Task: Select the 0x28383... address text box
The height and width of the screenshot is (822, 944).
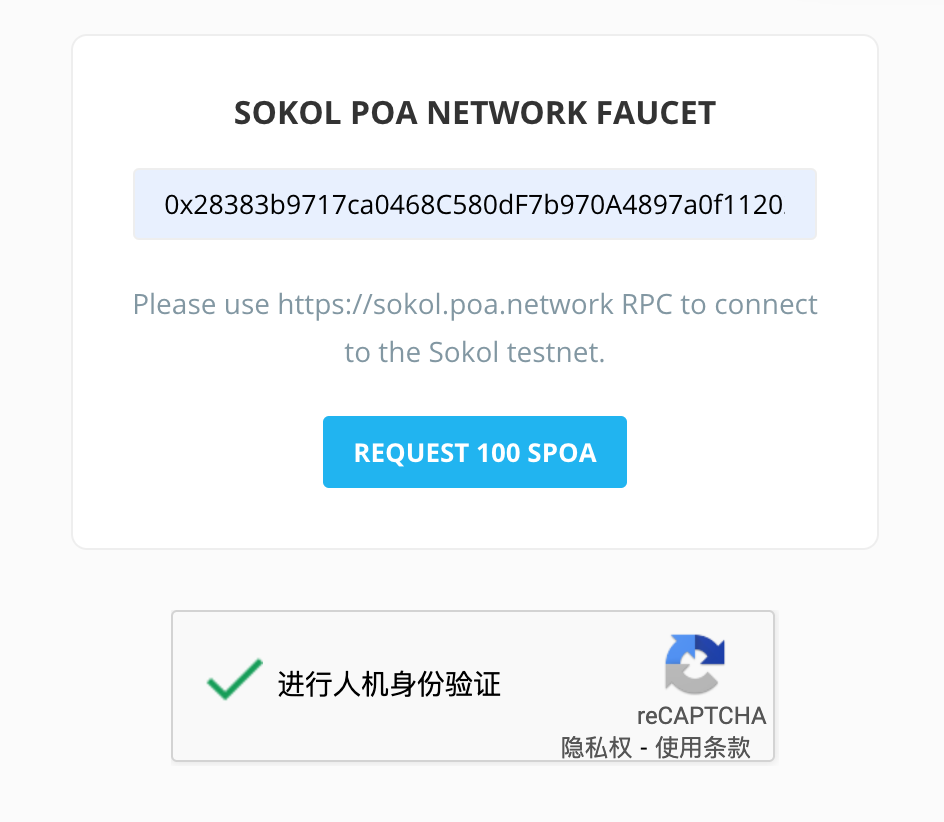Action: pos(474,204)
